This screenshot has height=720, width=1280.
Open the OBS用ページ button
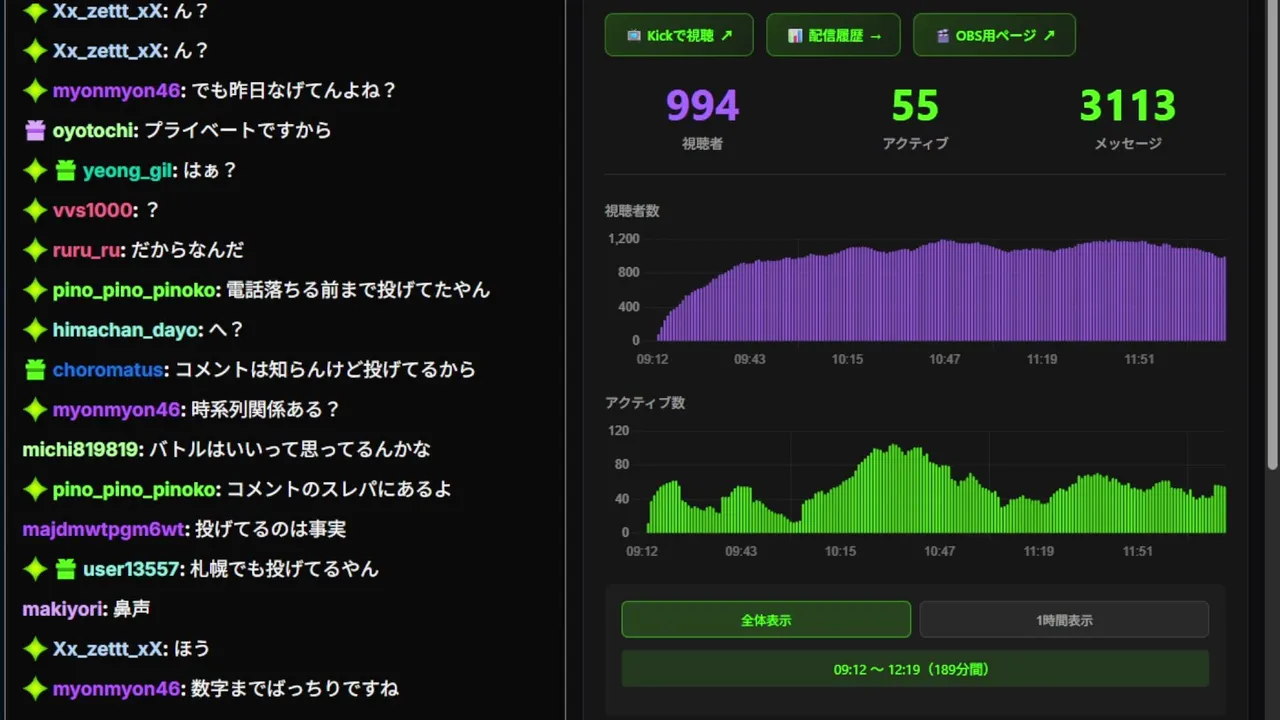tap(994, 35)
